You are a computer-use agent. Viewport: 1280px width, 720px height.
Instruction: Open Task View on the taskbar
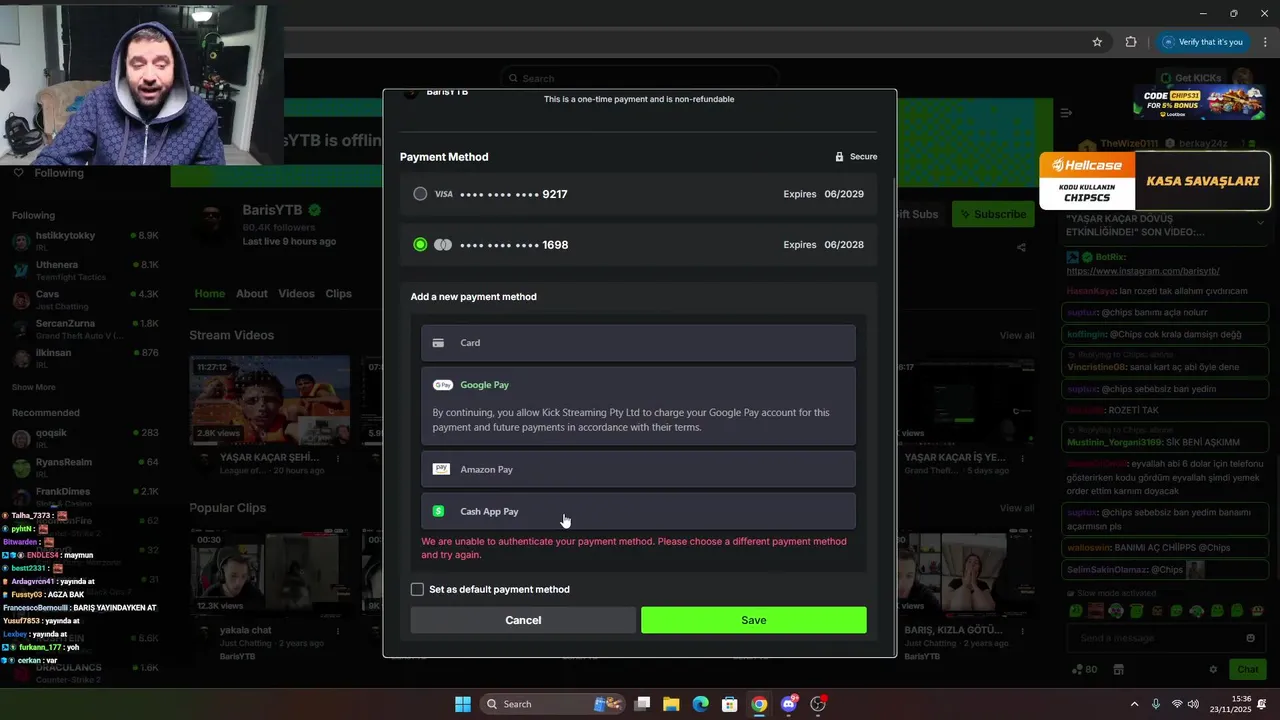[642, 704]
